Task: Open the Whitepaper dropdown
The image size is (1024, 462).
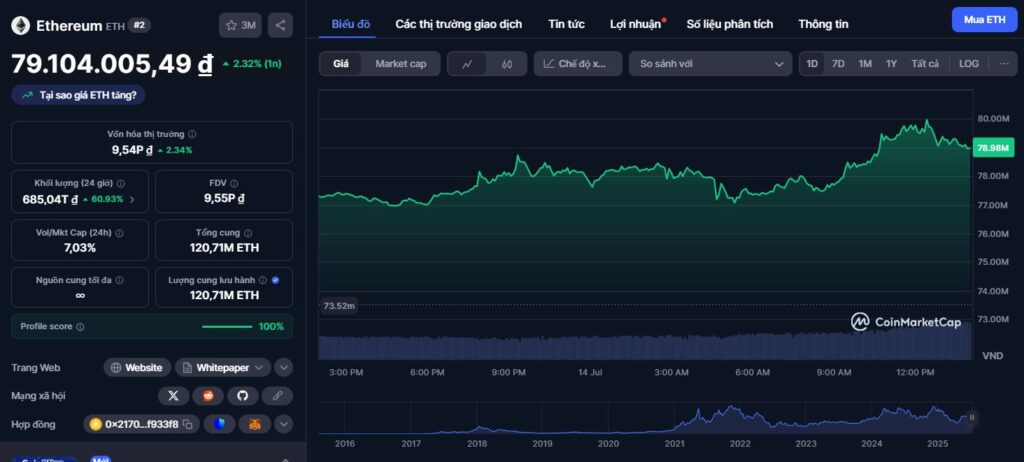Action: (223, 367)
